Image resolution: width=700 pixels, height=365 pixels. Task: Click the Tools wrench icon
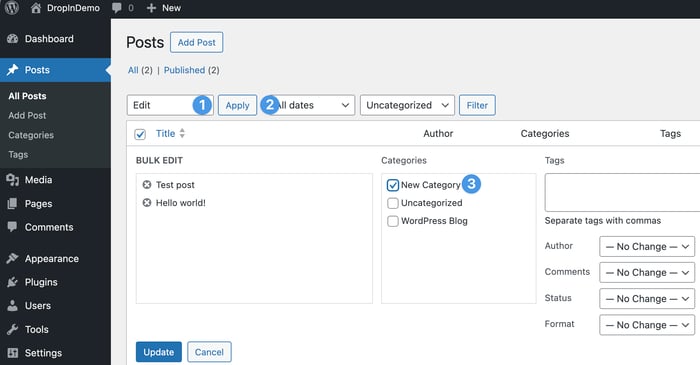point(12,329)
